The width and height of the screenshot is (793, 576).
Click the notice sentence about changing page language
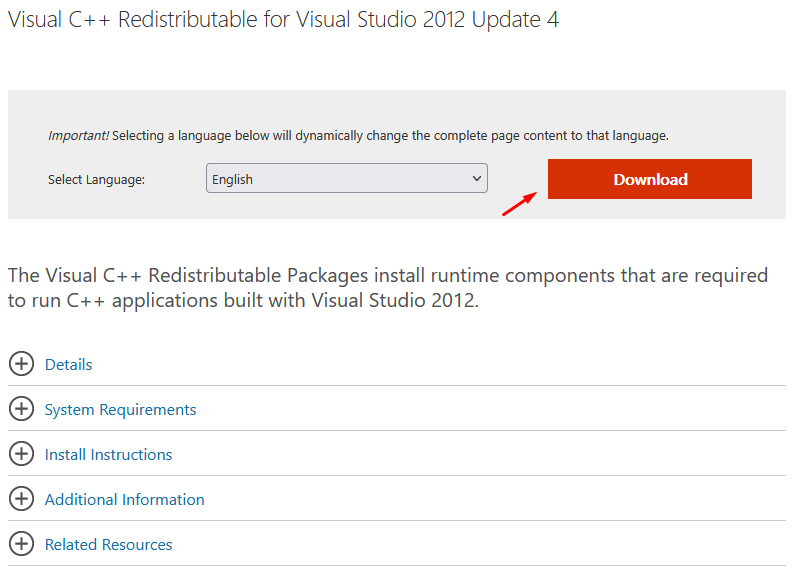[390, 135]
